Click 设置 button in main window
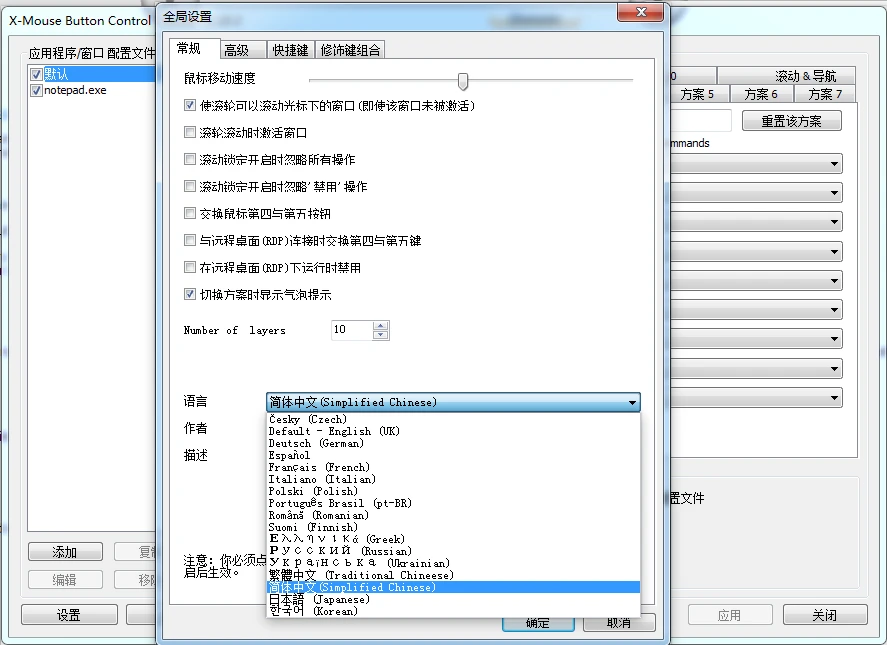 pos(69,615)
